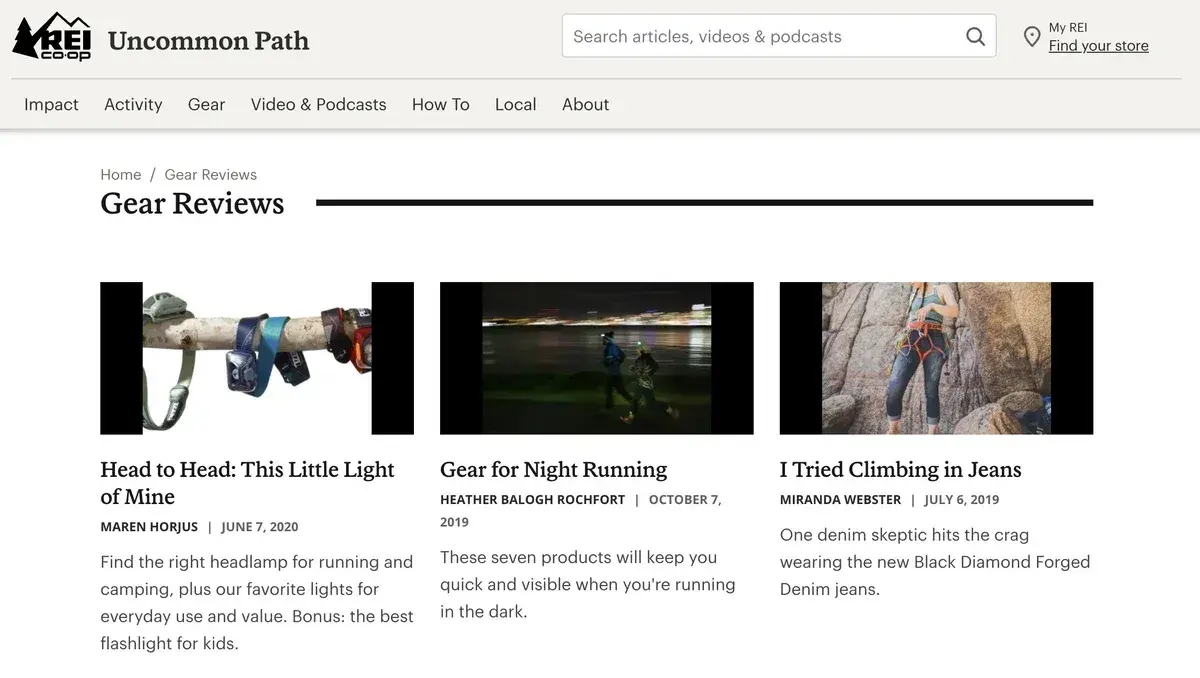Image resolution: width=1200 pixels, height=678 pixels.
Task: Click the REI Co-op logo
Action: (x=52, y=36)
